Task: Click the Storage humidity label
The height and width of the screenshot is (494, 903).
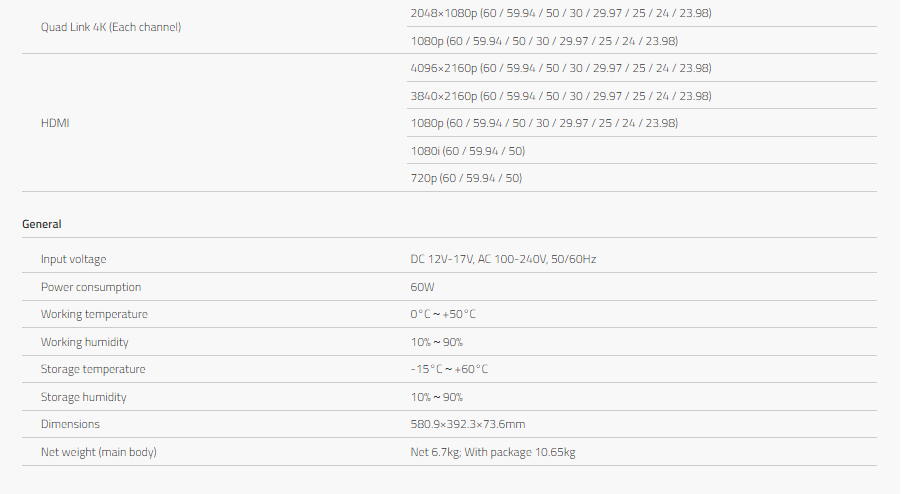Action: point(85,397)
